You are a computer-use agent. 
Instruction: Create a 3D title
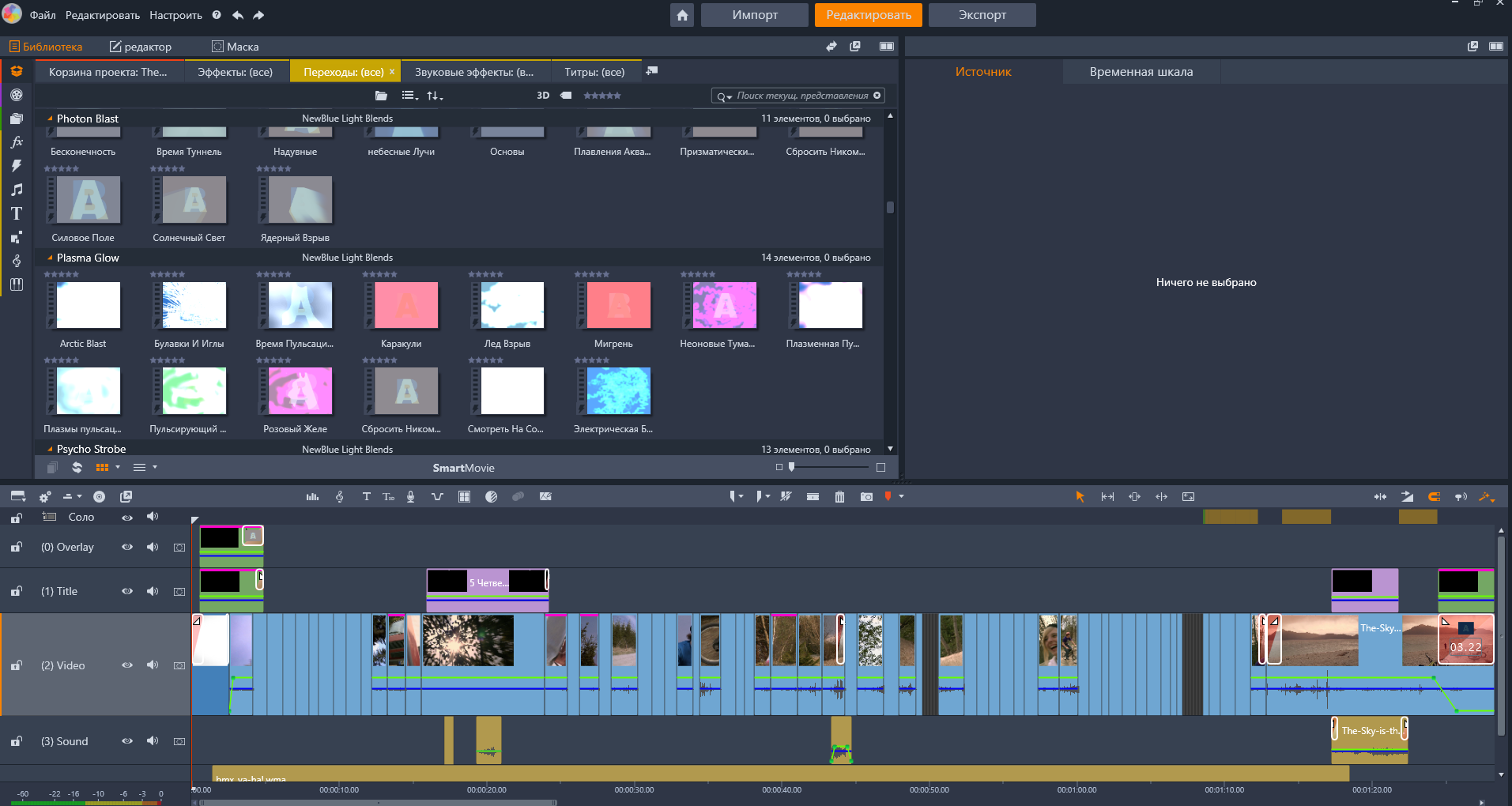(x=388, y=497)
